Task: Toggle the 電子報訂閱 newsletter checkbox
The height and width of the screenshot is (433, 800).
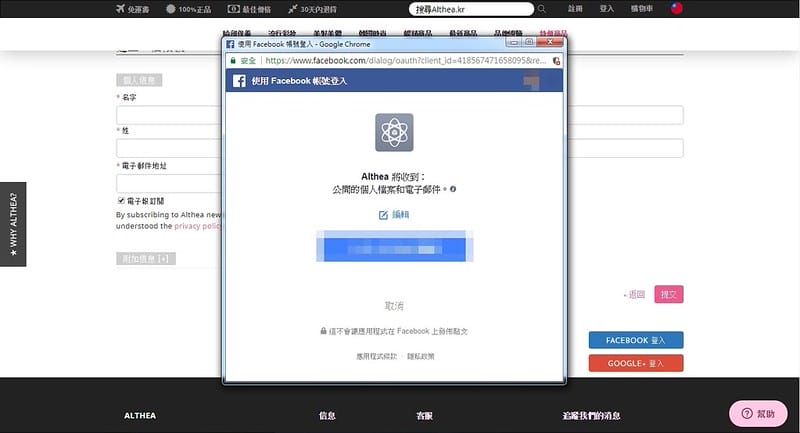Action: [x=121, y=200]
